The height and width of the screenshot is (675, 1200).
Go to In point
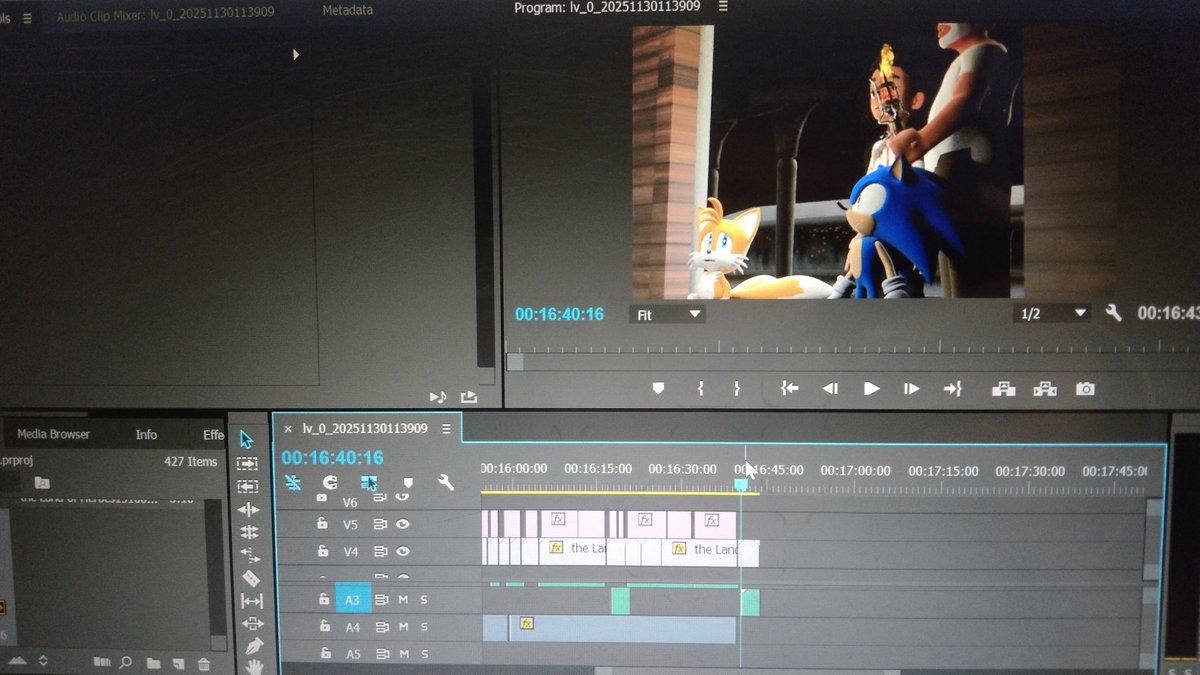point(789,388)
